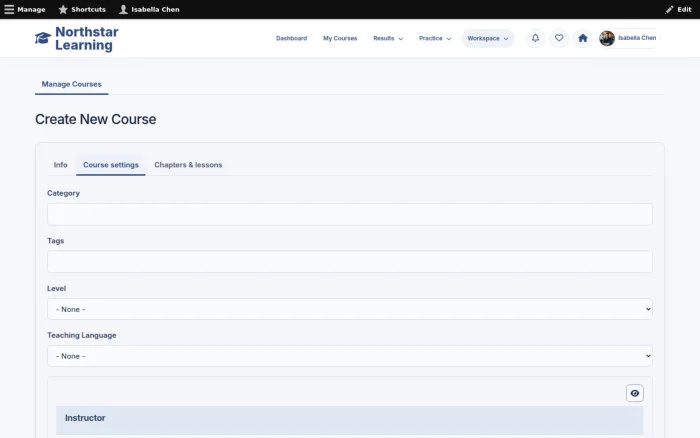Click the Create New Course heading
Screen dimensions: 700x438
[x=96, y=119]
